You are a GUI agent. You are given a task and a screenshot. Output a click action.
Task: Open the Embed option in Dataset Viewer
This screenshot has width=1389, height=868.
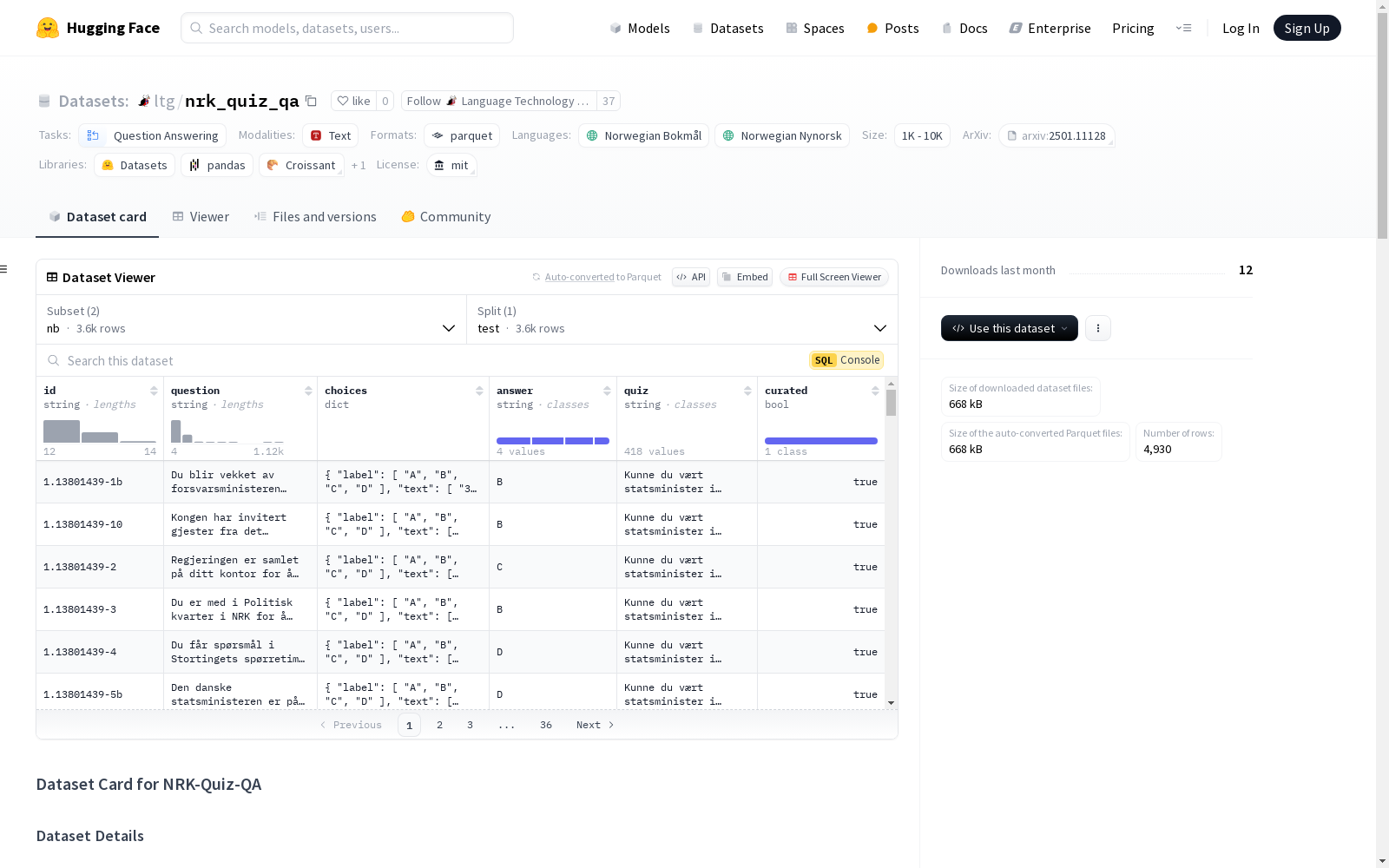[x=744, y=277]
